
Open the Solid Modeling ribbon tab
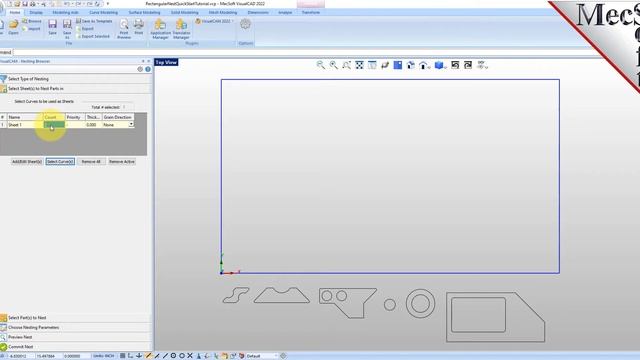tap(184, 13)
